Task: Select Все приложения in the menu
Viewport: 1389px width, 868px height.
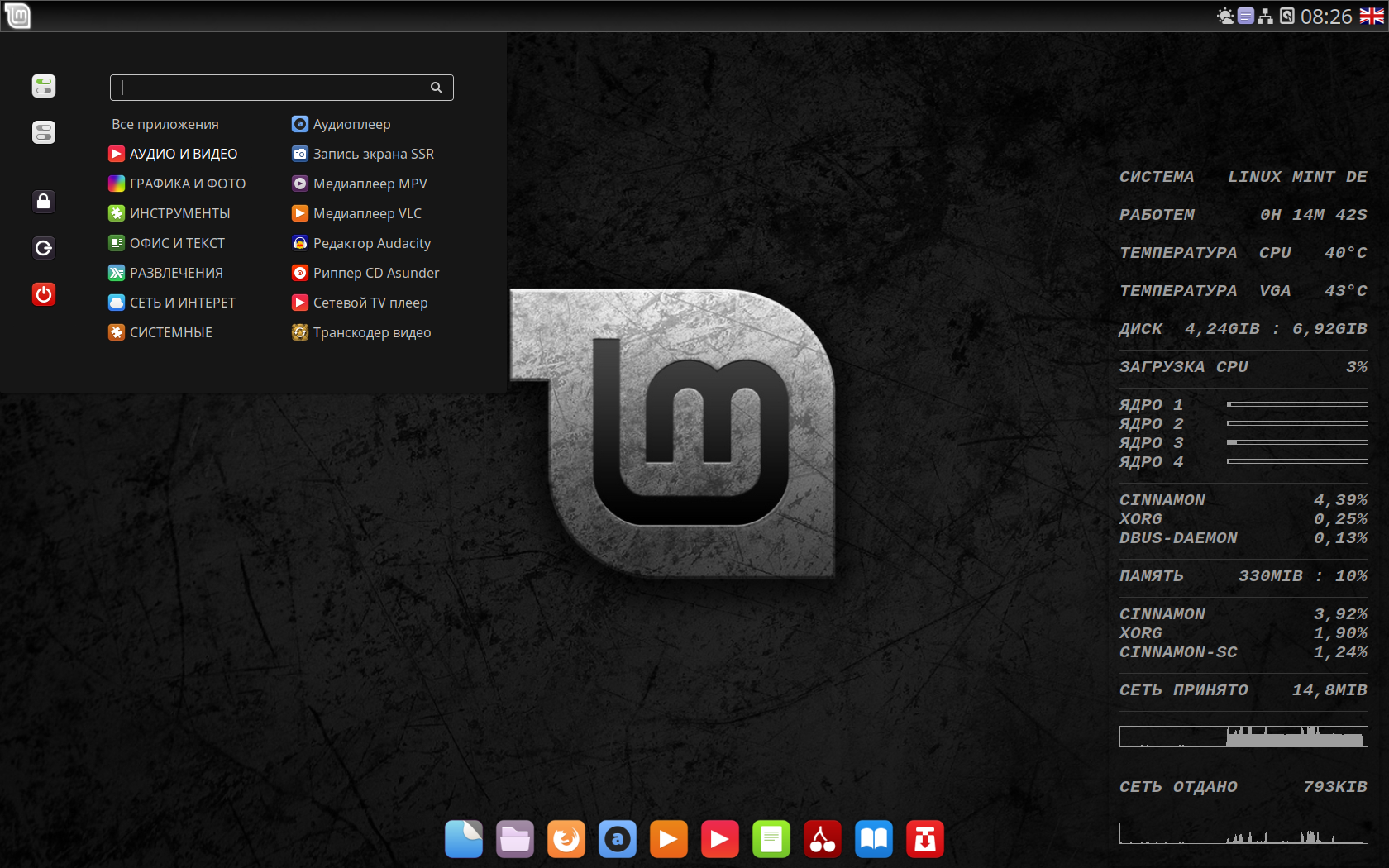Action: click(x=165, y=124)
